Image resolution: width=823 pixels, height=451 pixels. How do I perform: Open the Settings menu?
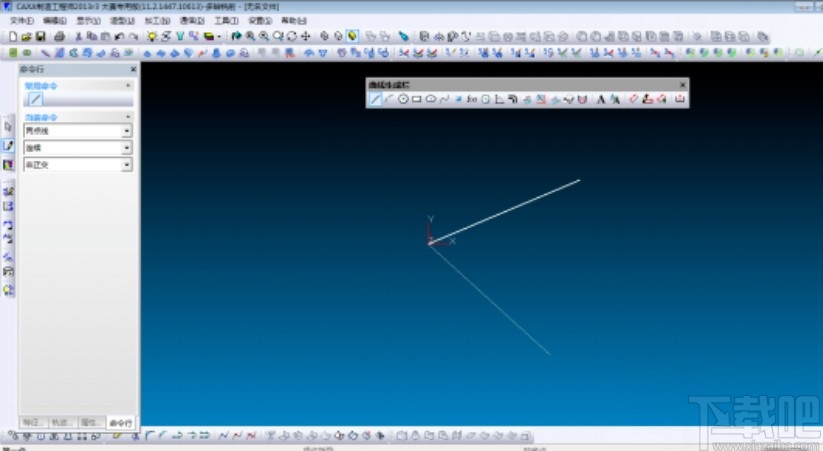260,20
